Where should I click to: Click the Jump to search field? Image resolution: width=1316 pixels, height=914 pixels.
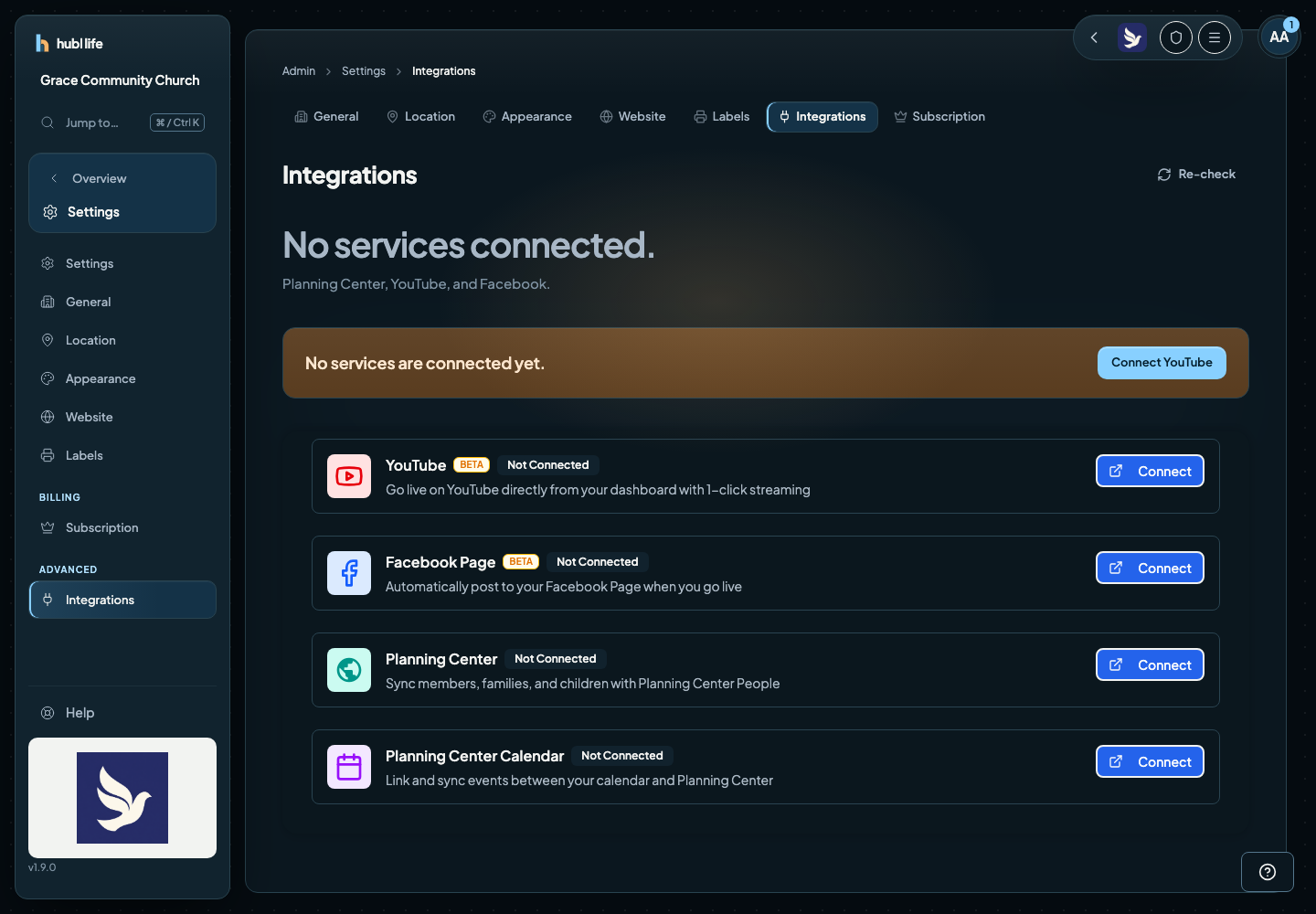(x=122, y=122)
